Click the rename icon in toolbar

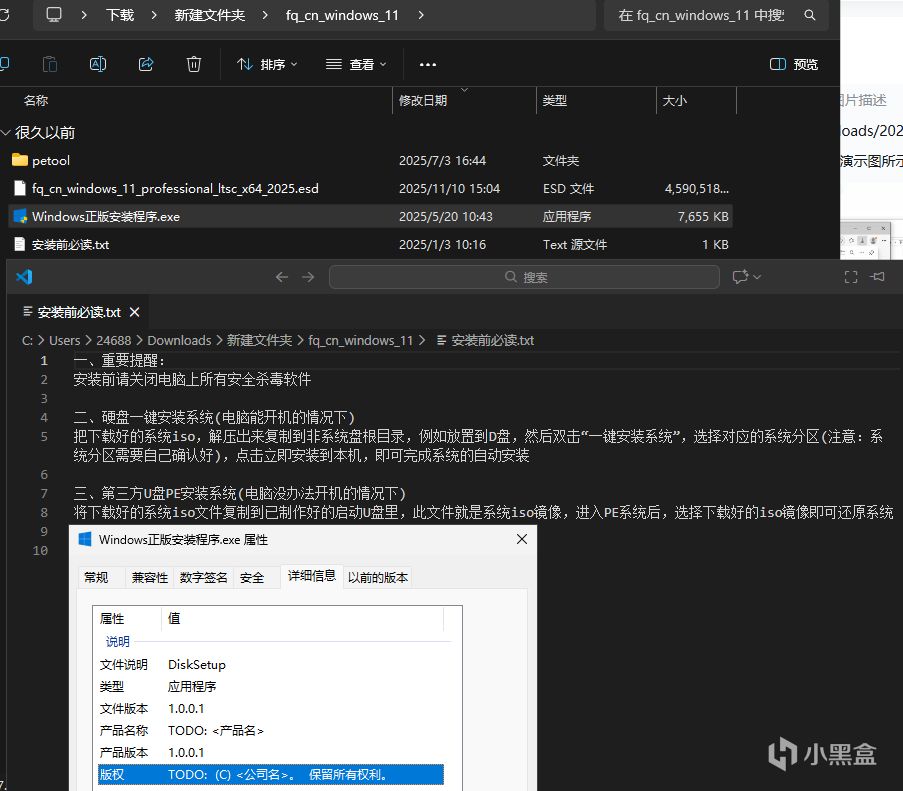point(98,64)
